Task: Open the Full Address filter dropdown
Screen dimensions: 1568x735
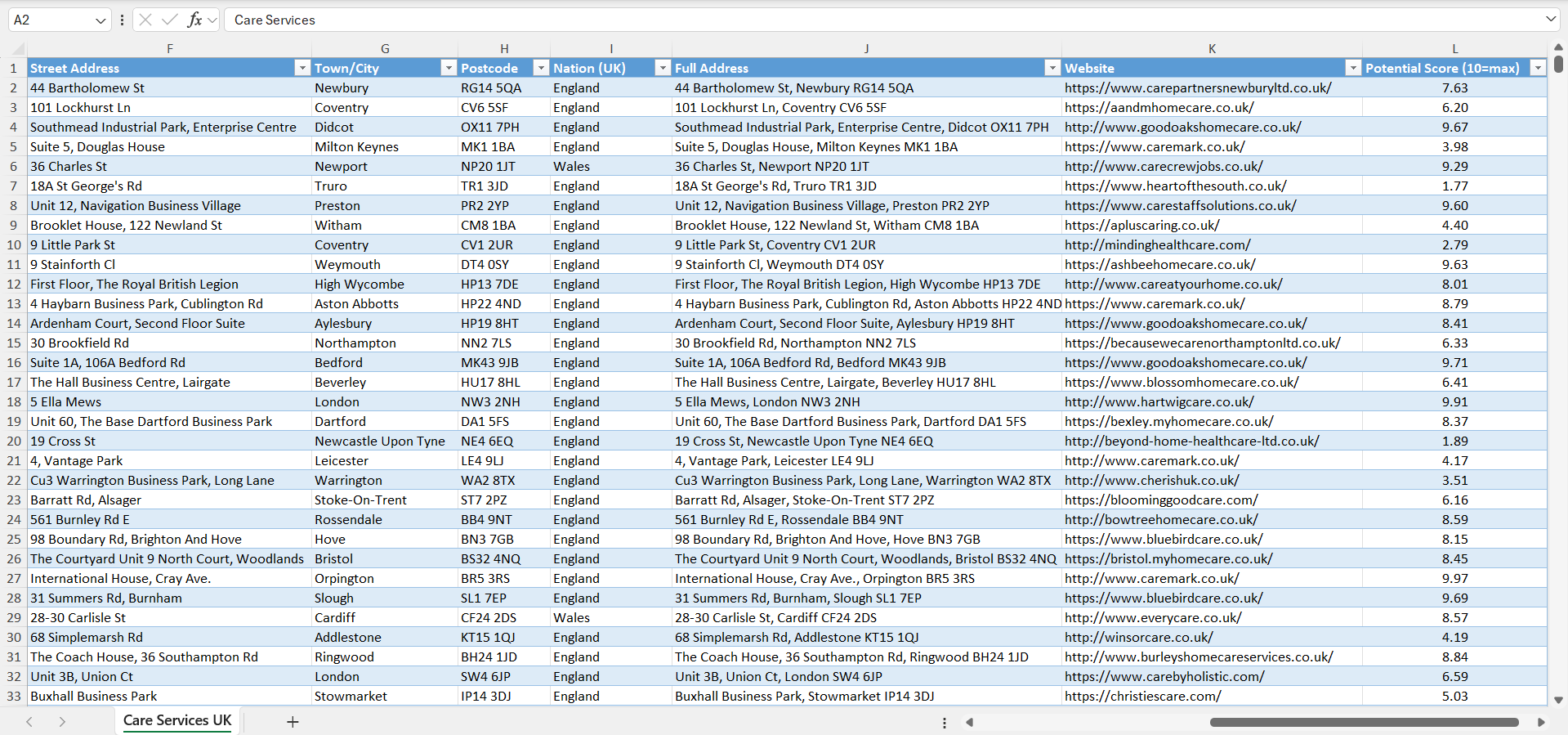Action: tap(1052, 68)
